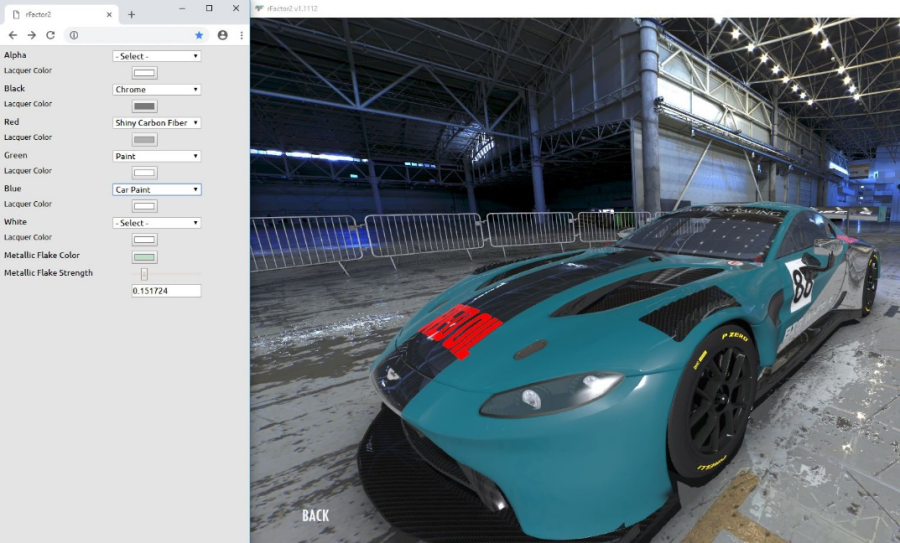Image resolution: width=900 pixels, height=543 pixels.
Task: Click the Red channel label
Action: click(11, 122)
